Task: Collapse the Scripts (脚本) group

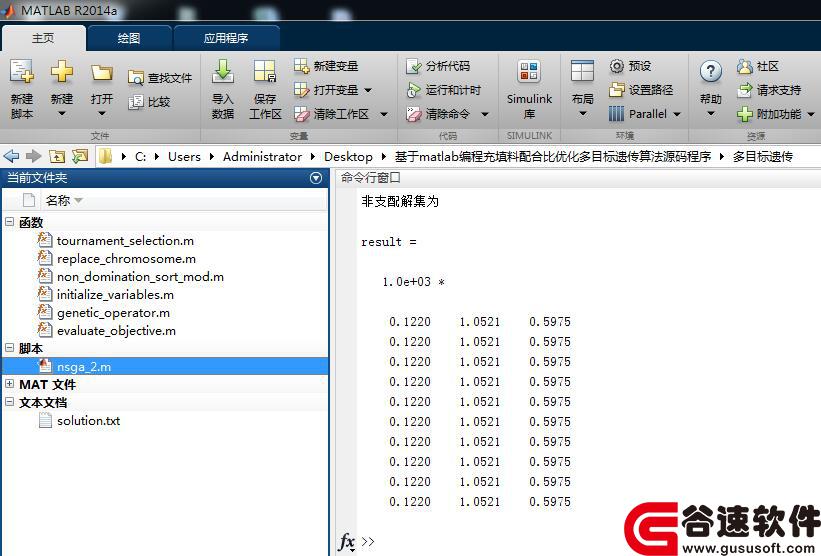Action: click(x=9, y=348)
